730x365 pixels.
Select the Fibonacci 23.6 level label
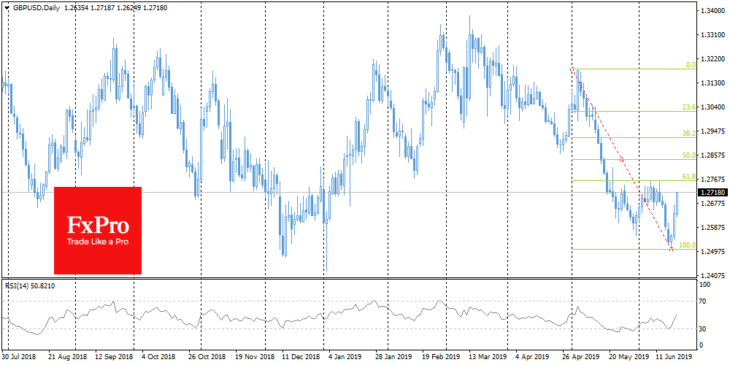coord(689,108)
